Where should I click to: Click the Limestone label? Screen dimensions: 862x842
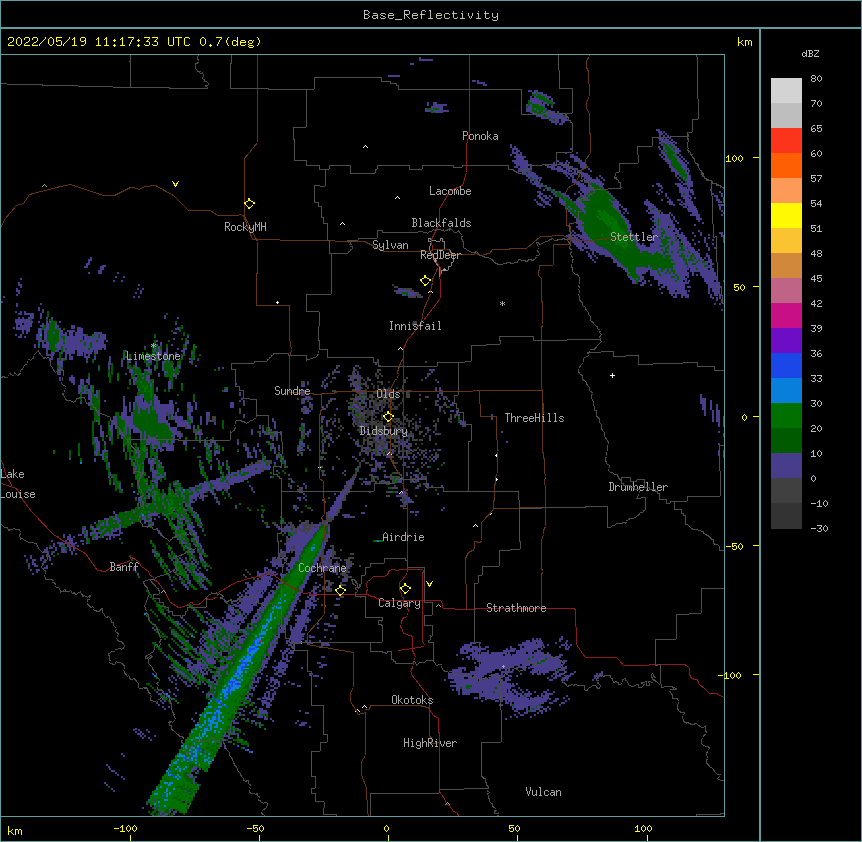click(153, 356)
